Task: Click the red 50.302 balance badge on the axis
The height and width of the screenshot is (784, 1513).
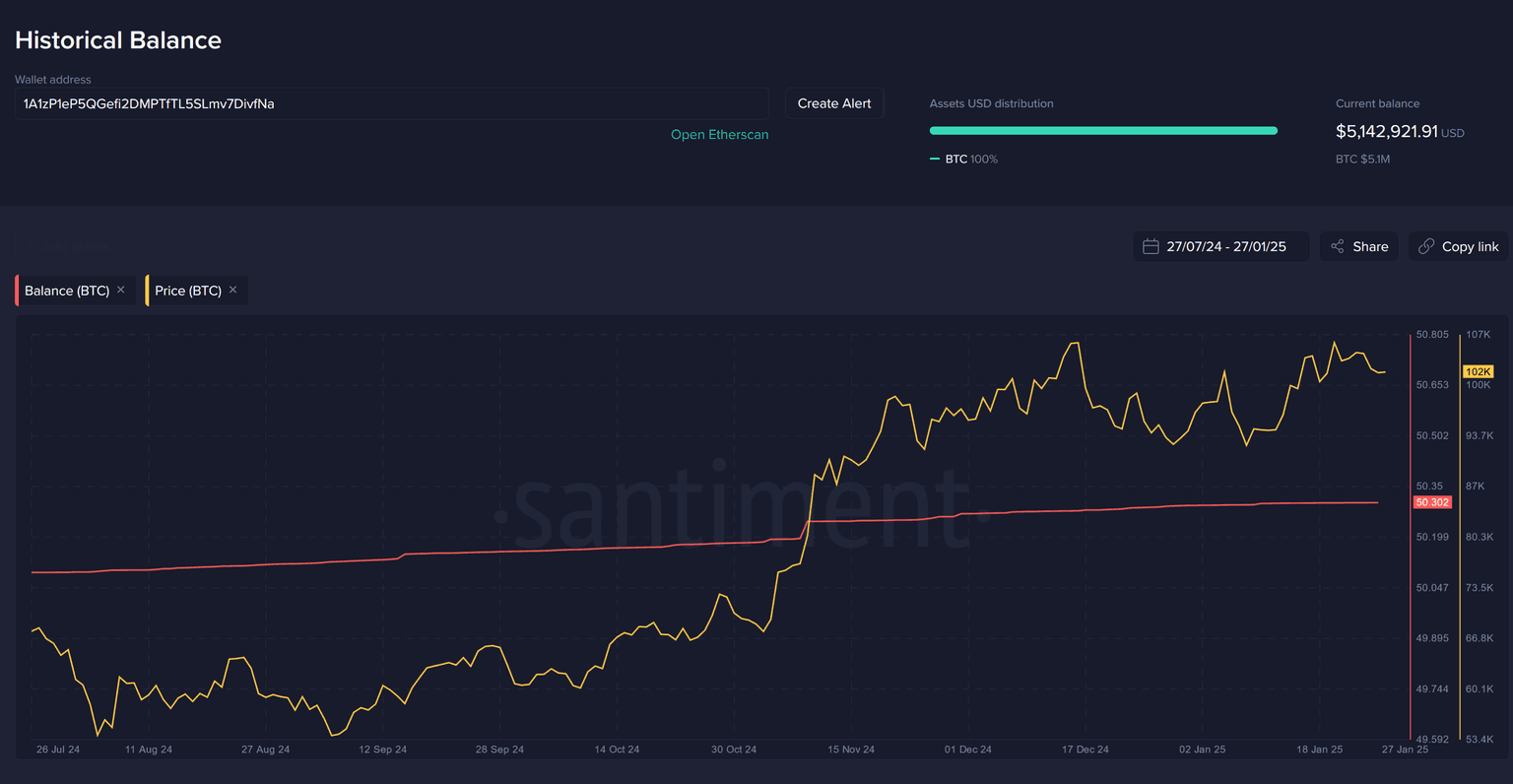Action: 1431,502
